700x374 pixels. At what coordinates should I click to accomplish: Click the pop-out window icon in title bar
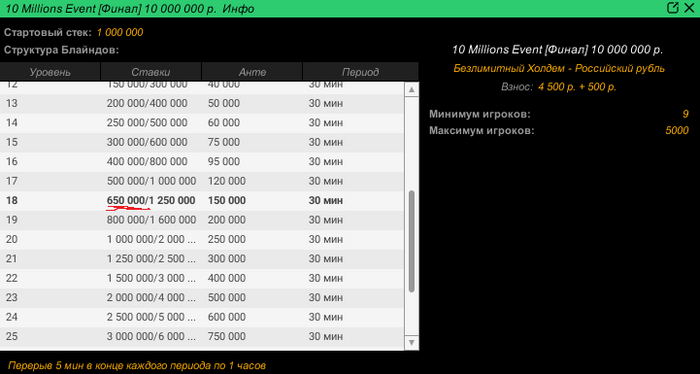click(x=673, y=8)
